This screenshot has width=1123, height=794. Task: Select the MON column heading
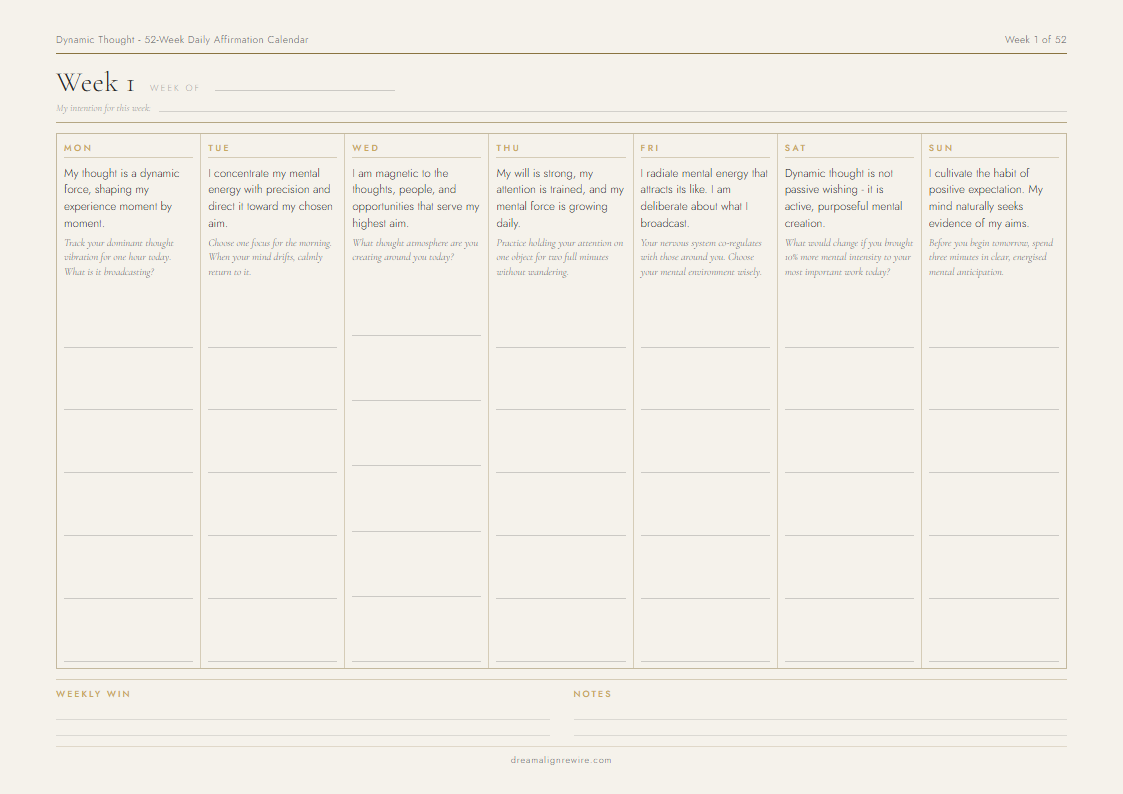[77, 148]
